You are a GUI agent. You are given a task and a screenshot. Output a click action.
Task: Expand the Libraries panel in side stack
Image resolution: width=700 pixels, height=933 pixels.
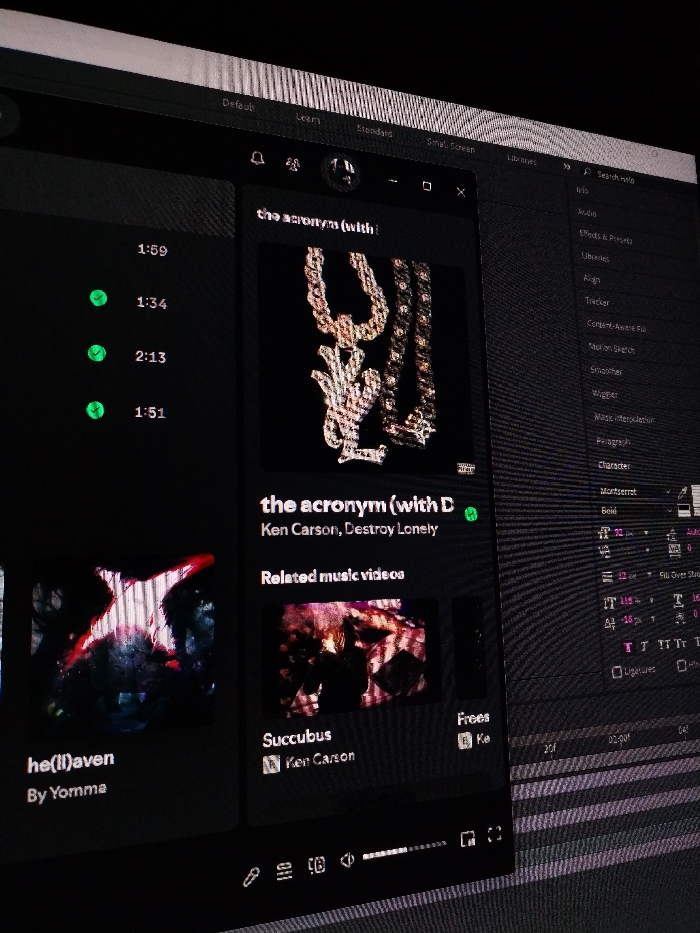595,257
